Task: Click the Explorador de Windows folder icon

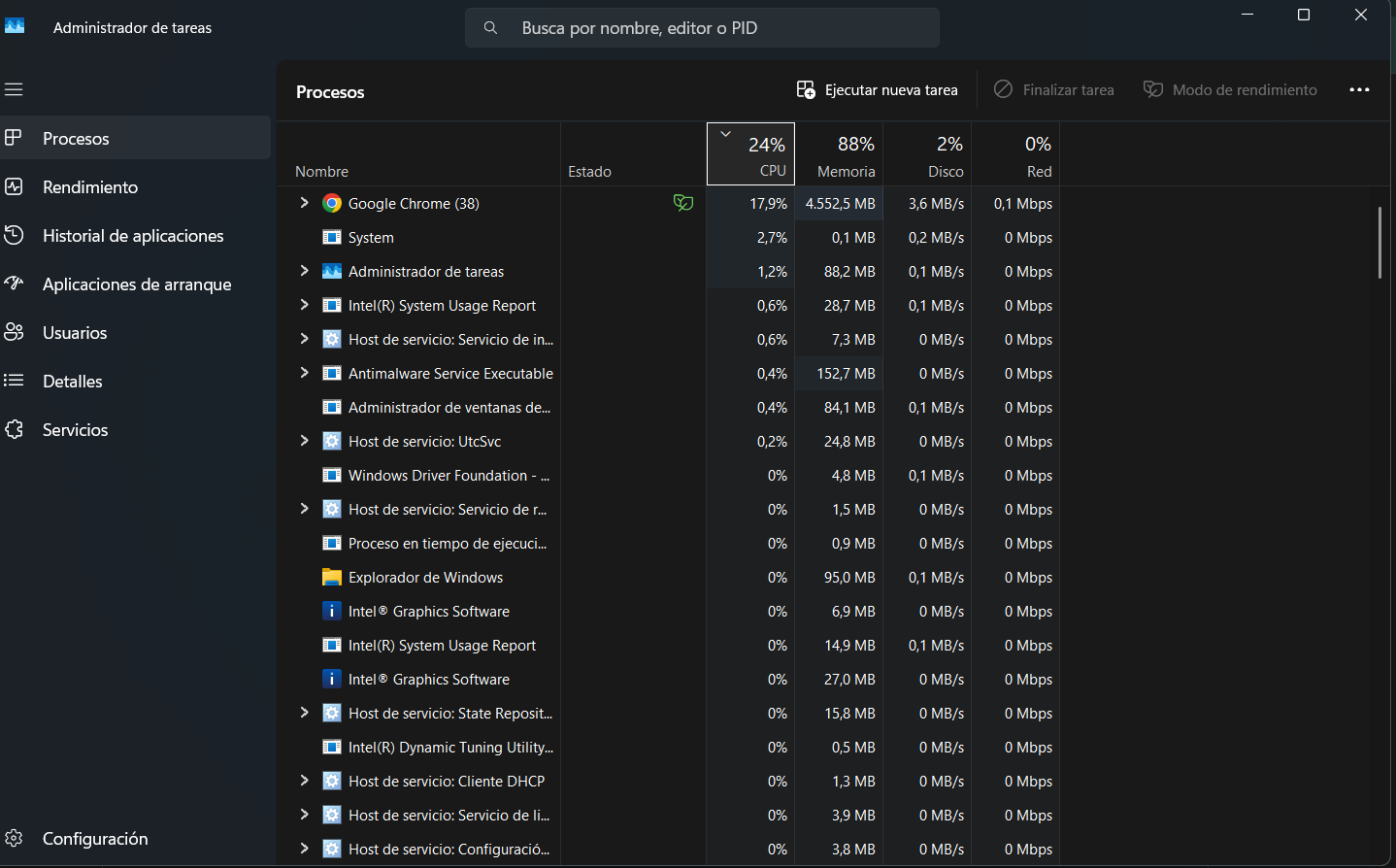Action: click(x=332, y=577)
